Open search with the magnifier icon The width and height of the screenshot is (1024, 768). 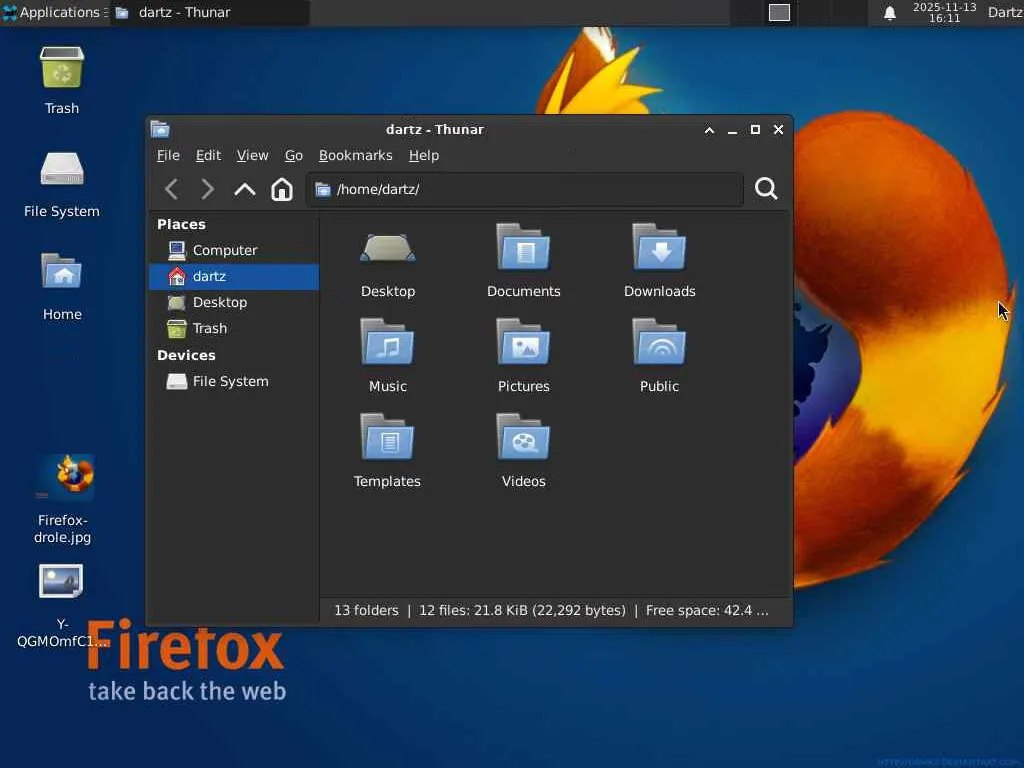pos(766,189)
